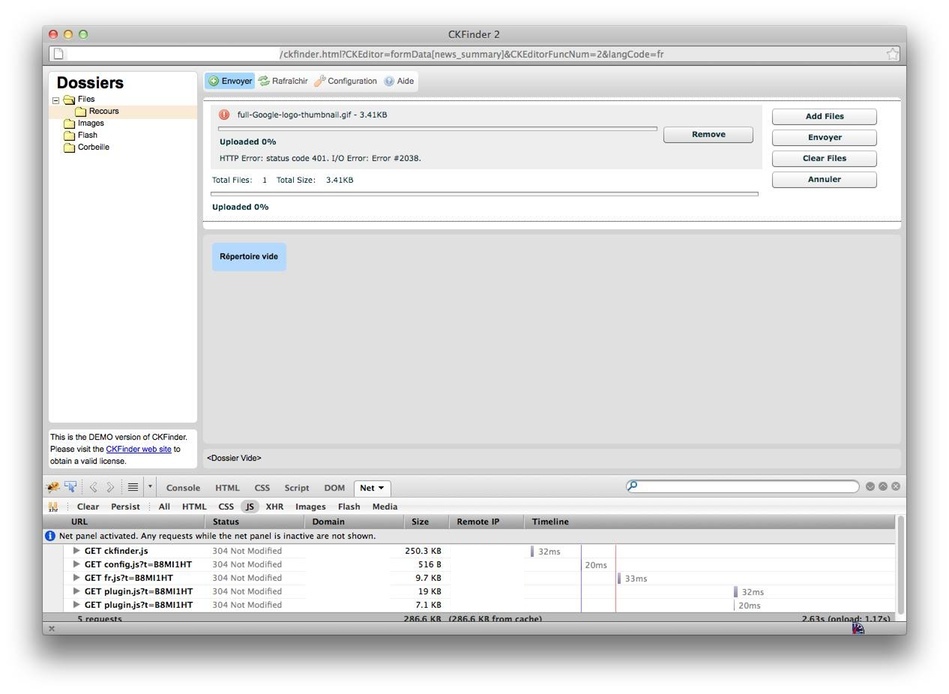Image resolution: width=949 pixels, height=694 pixels.
Task: Click the page icon in the address bar
Action: point(59,54)
